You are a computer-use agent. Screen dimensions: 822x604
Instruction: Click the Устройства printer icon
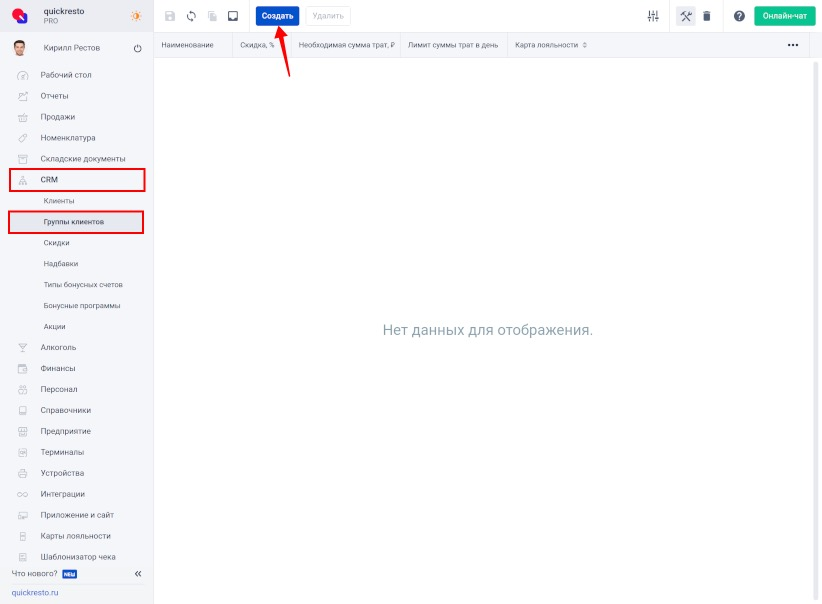23,473
